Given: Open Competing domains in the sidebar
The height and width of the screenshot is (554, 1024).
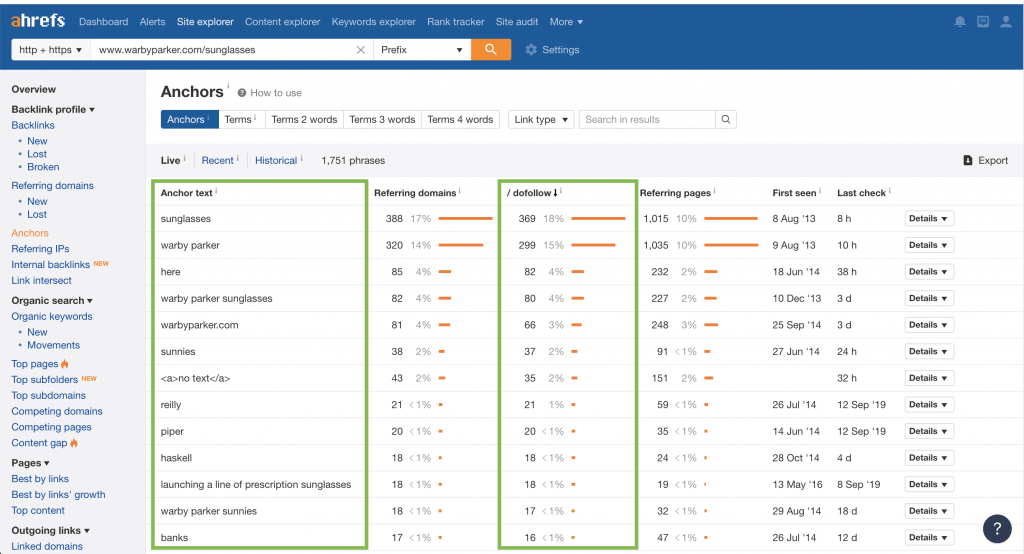Looking at the screenshot, I should 57,411.
